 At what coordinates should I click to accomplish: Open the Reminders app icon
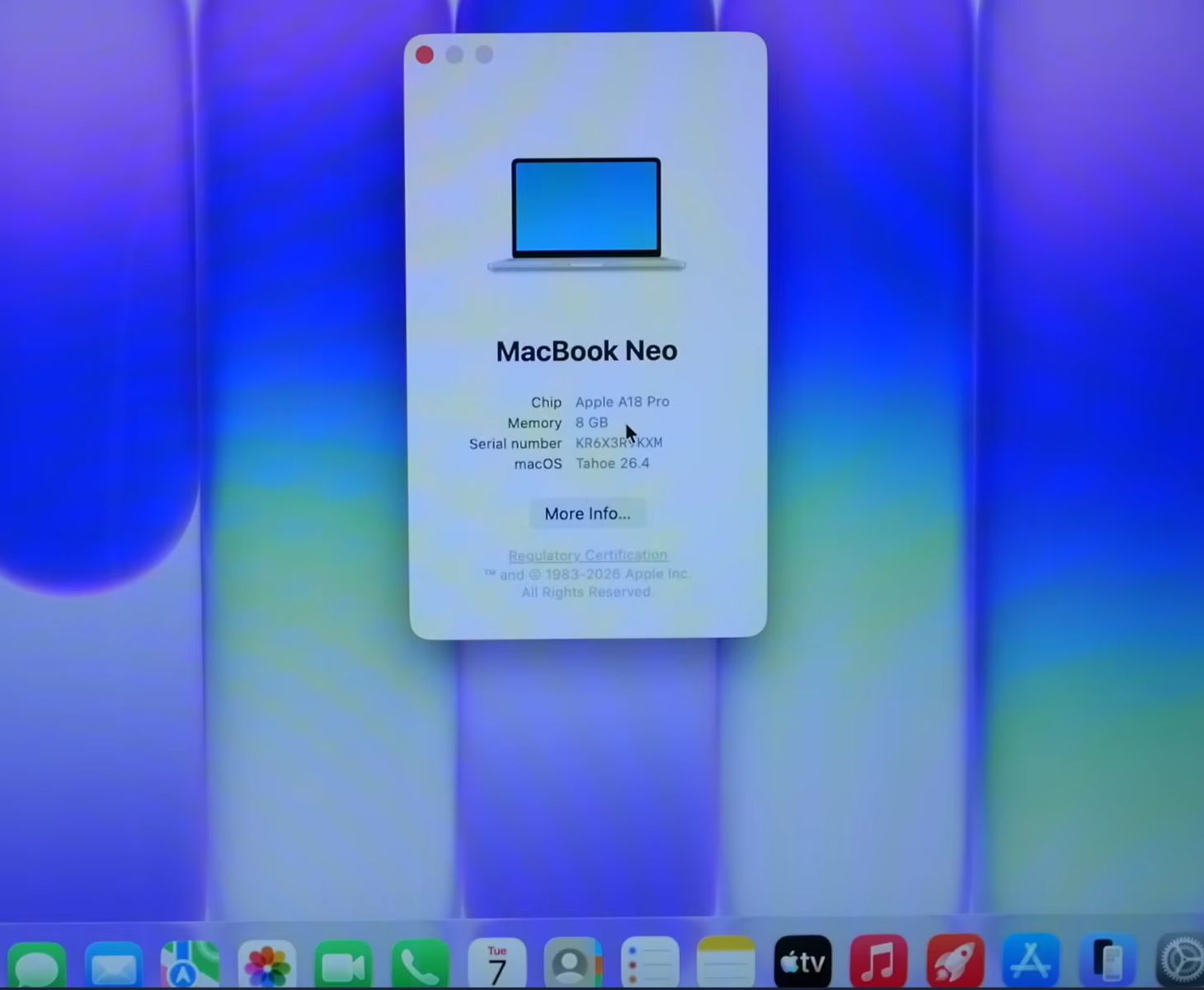point(650,964)
